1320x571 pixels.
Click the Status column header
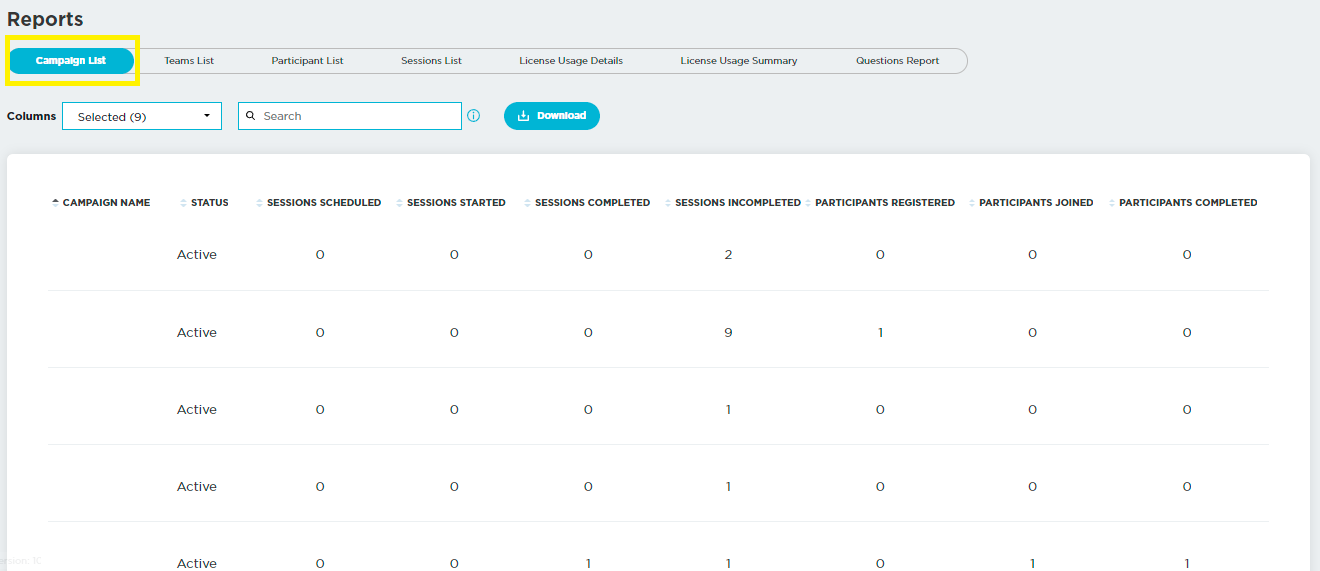[210, 203]
